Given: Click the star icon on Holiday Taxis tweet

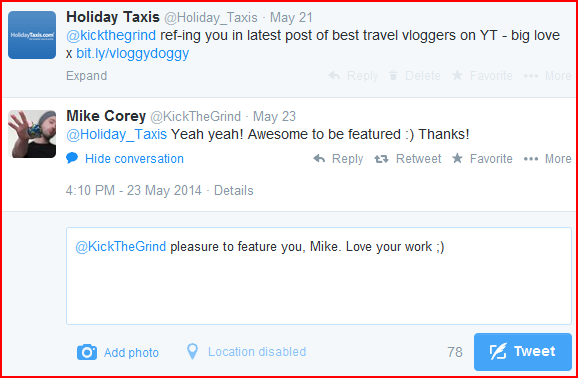Looking at the screenshot, I should tap(457, 75).
